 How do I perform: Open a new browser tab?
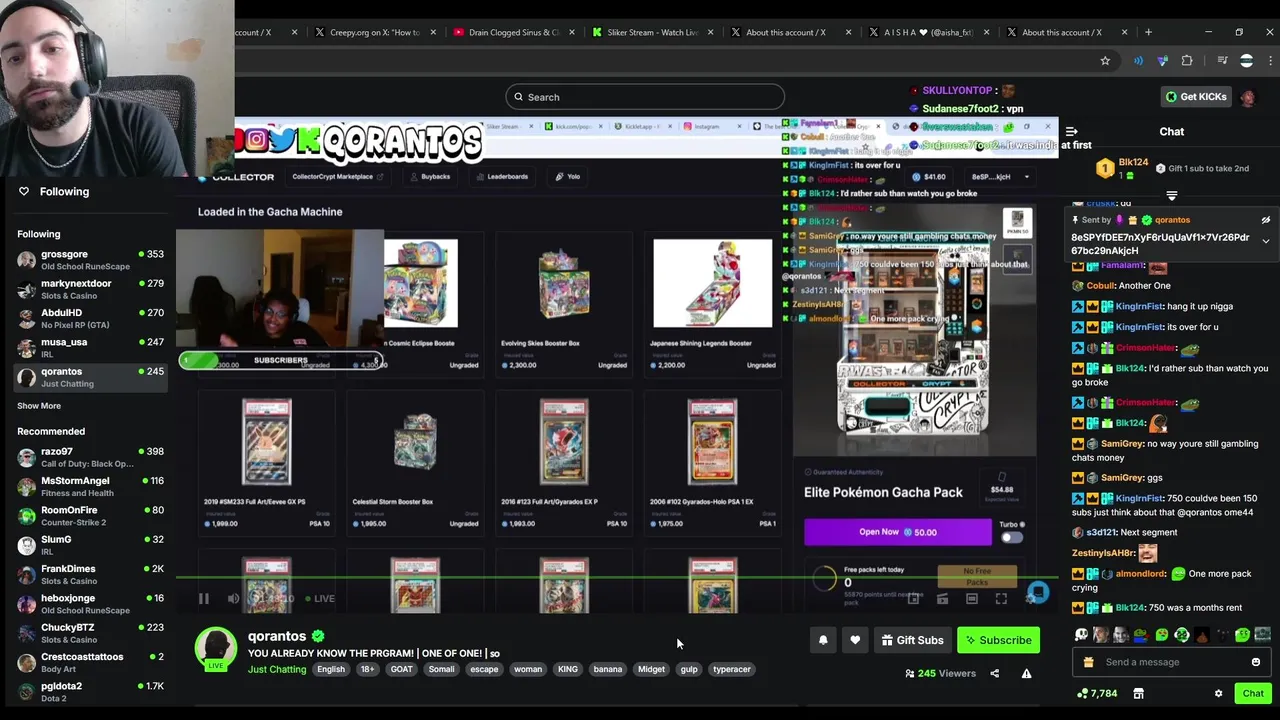[1148, 32]
